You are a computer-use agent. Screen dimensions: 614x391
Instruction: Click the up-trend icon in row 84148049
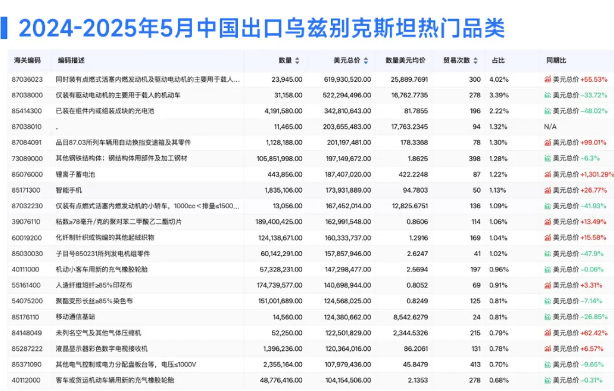547,333
